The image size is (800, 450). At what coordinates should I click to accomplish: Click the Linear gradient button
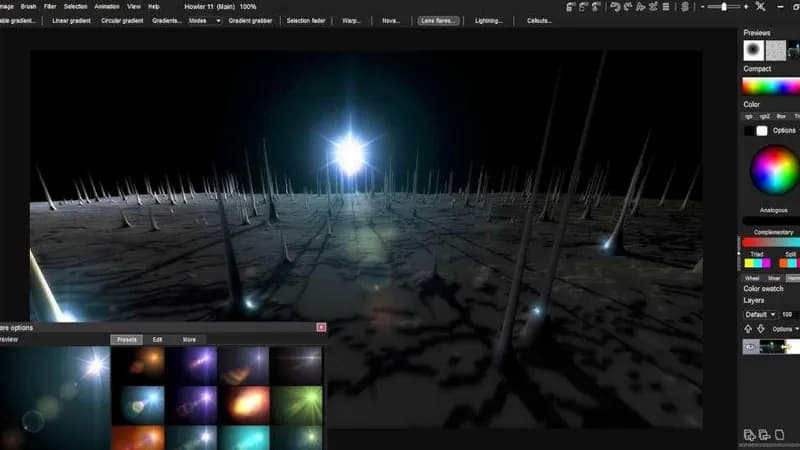[71, 21]
